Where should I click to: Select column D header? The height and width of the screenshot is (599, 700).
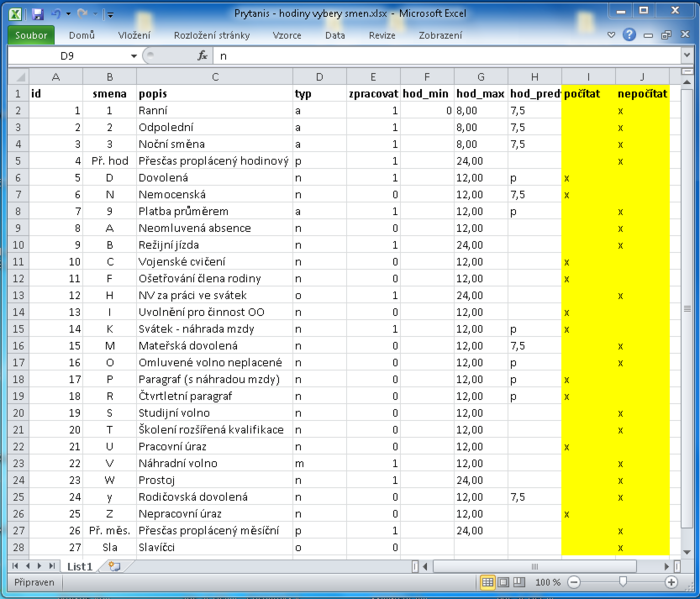320,77
